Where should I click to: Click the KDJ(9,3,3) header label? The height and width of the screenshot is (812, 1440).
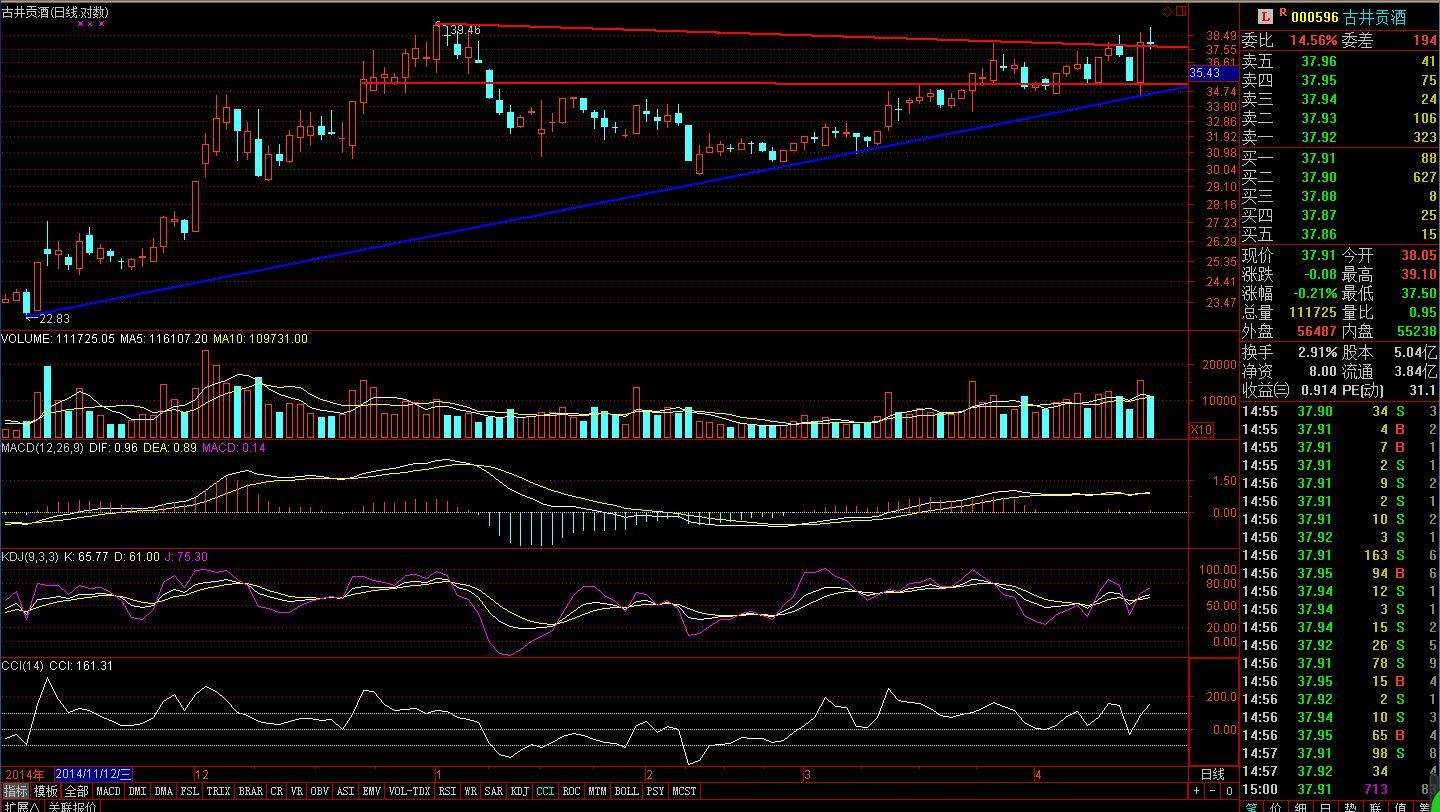click(30, 557)
